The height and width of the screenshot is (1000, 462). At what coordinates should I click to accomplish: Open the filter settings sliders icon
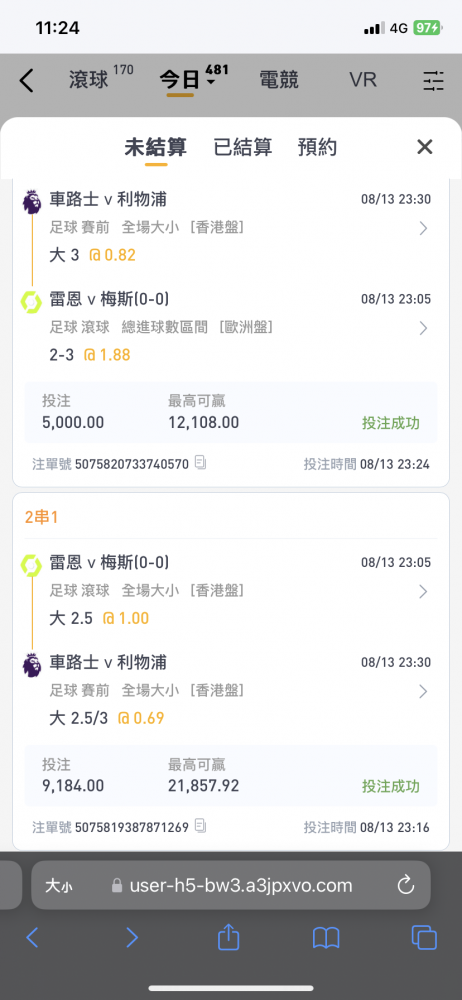point(433,81)
